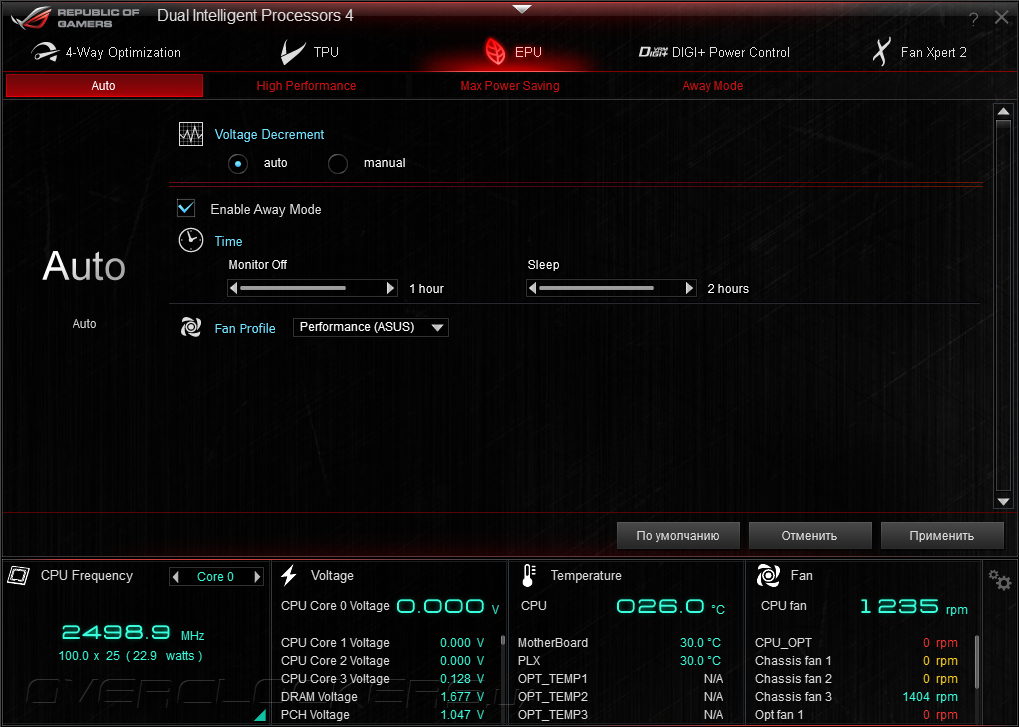This screenshot has width=1019, height=727.
Task: Select Away Mode tab
Action: (x=712, y=86)
